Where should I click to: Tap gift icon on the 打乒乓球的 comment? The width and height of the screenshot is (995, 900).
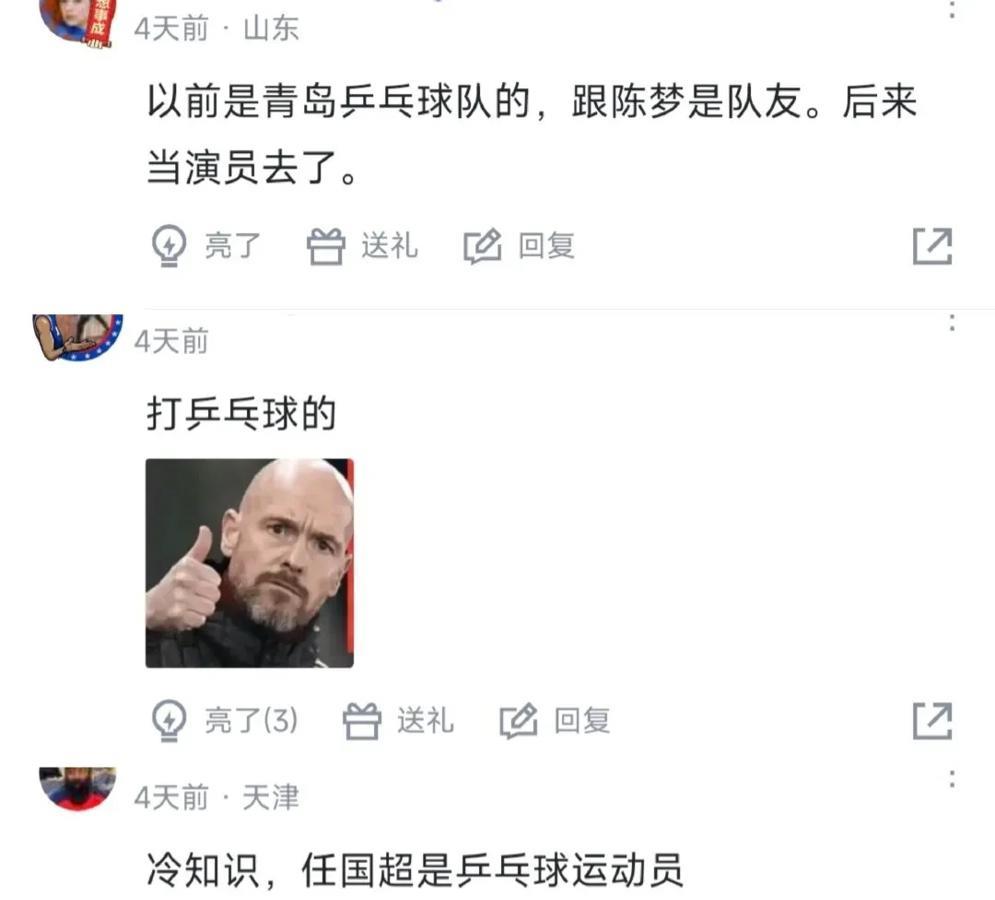(x=362, y=721)
